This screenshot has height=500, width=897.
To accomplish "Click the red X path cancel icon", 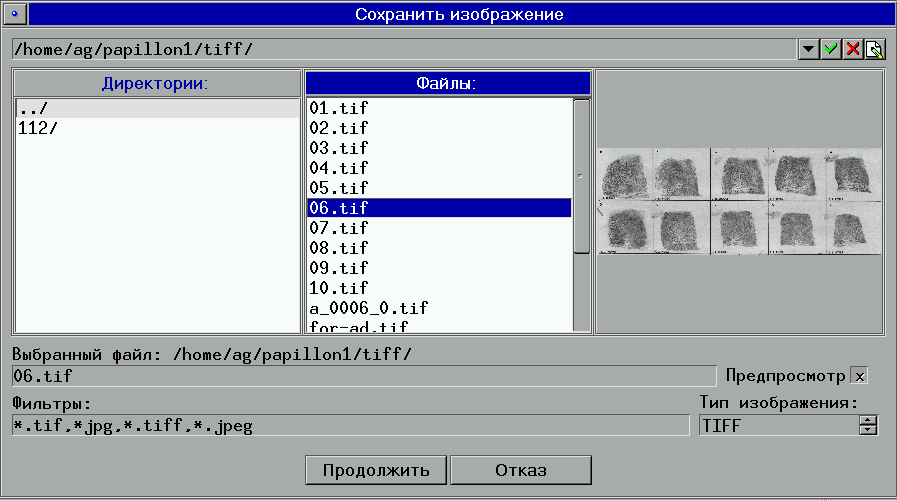I will [x=852, y=49].
